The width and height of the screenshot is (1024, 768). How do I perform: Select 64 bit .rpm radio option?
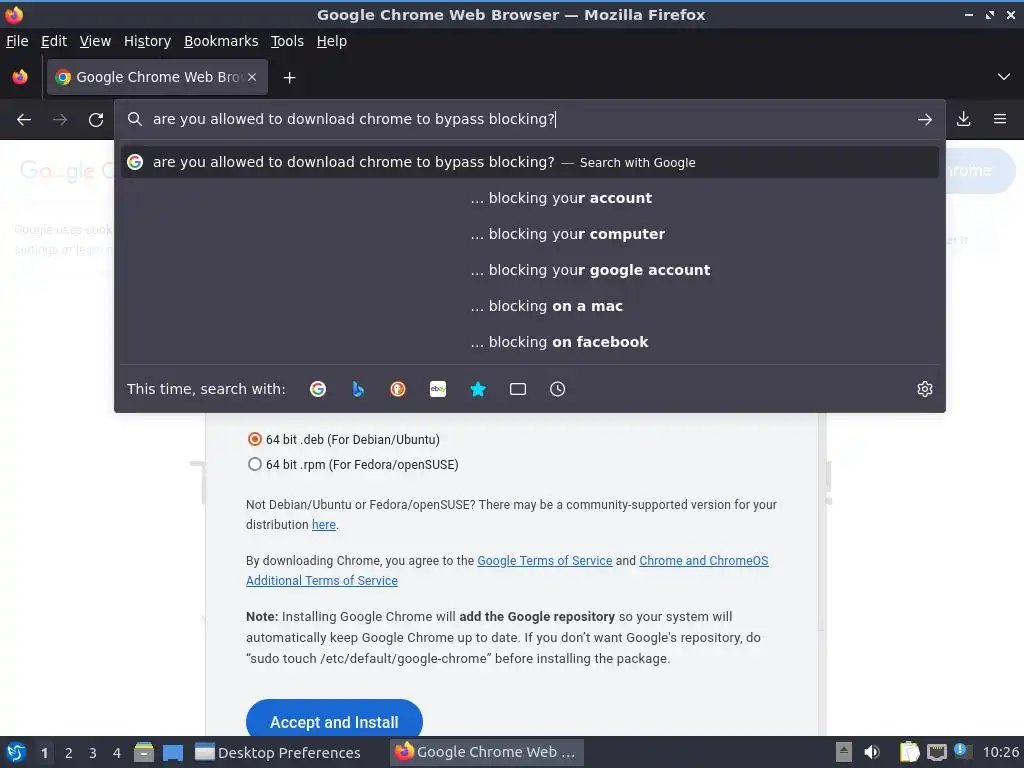click(255, 464)
